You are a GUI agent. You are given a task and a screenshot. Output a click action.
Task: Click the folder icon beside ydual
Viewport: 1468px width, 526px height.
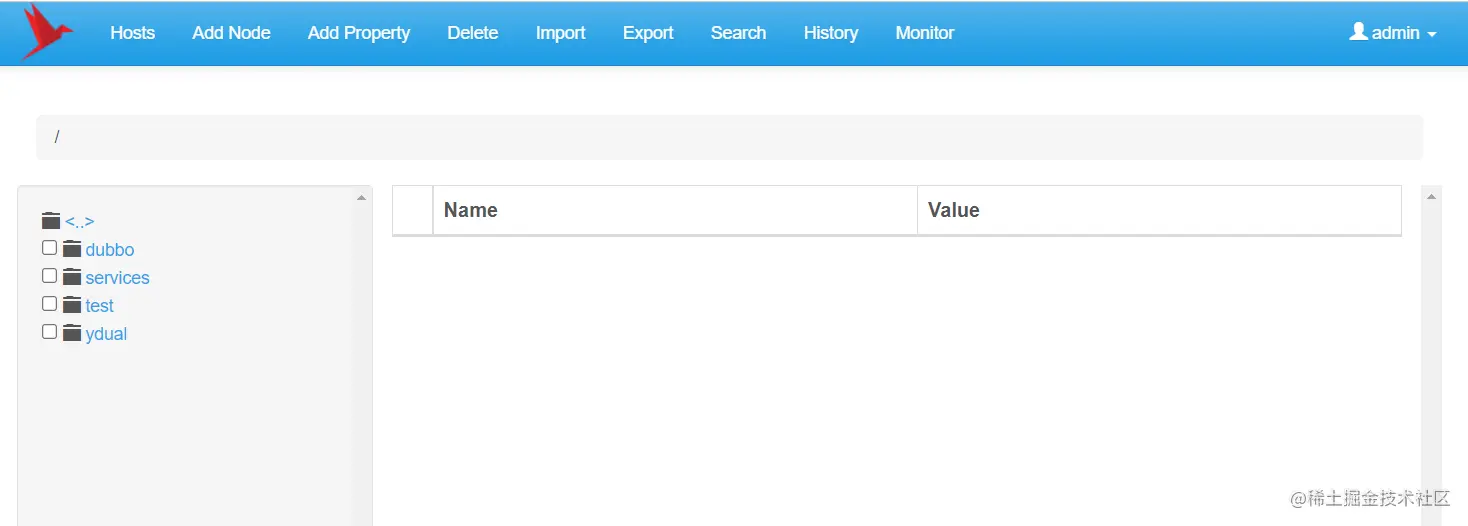coord(72,333)
